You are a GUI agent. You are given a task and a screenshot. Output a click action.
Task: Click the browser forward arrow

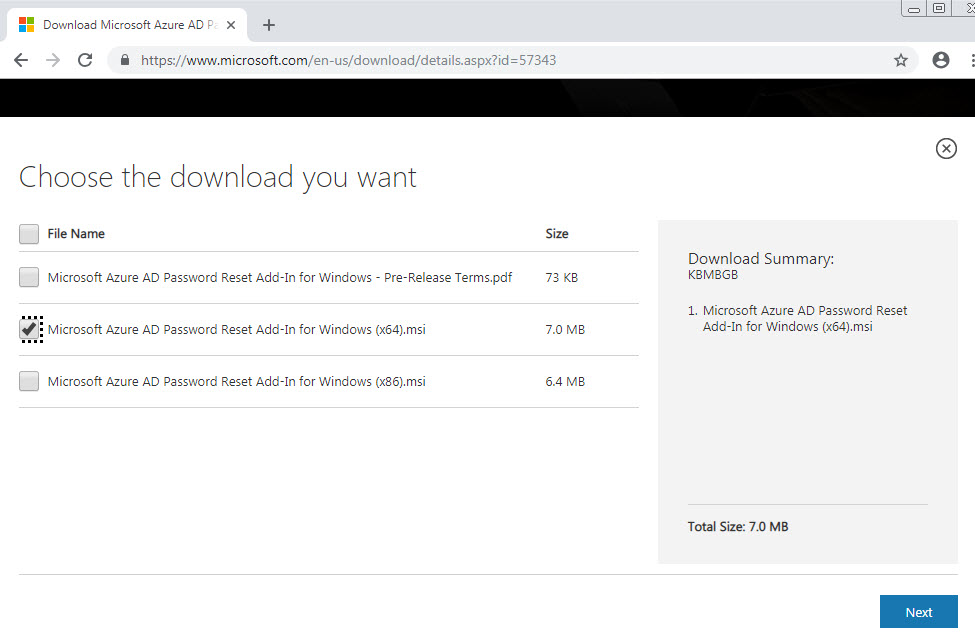53,60
